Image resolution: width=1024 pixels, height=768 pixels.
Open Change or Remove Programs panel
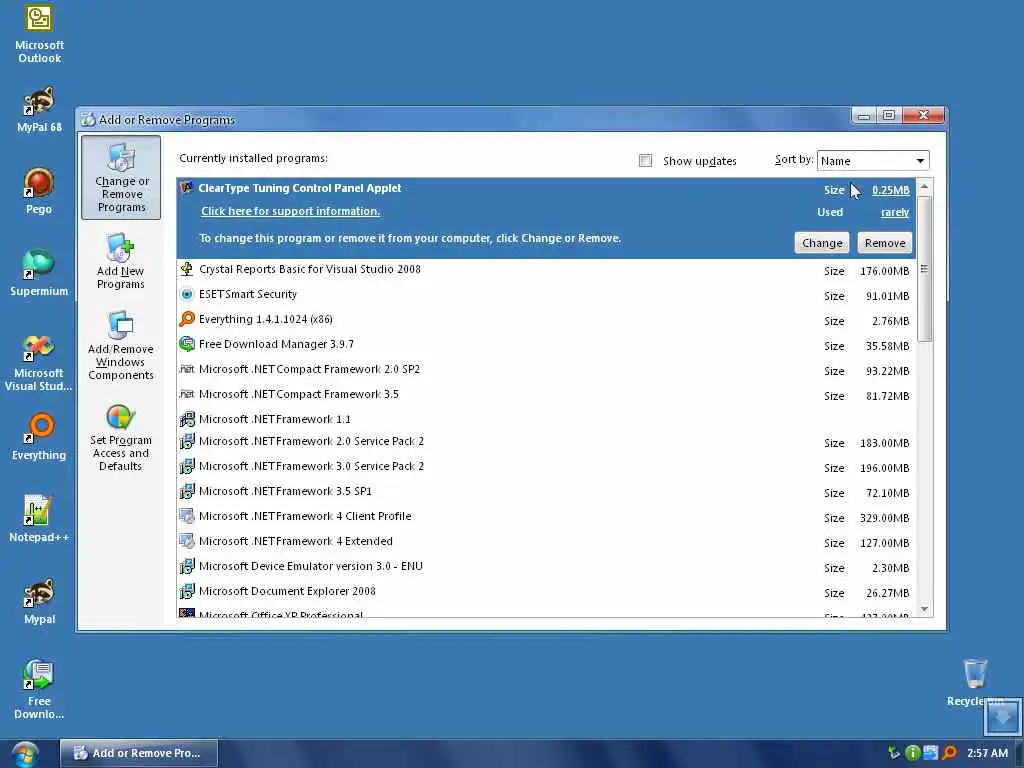[121, 177]
